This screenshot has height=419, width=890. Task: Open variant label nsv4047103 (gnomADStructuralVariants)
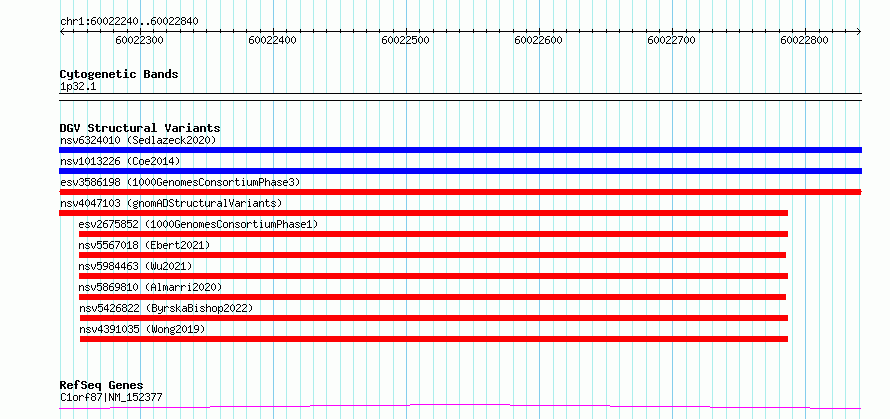point(171,203)
